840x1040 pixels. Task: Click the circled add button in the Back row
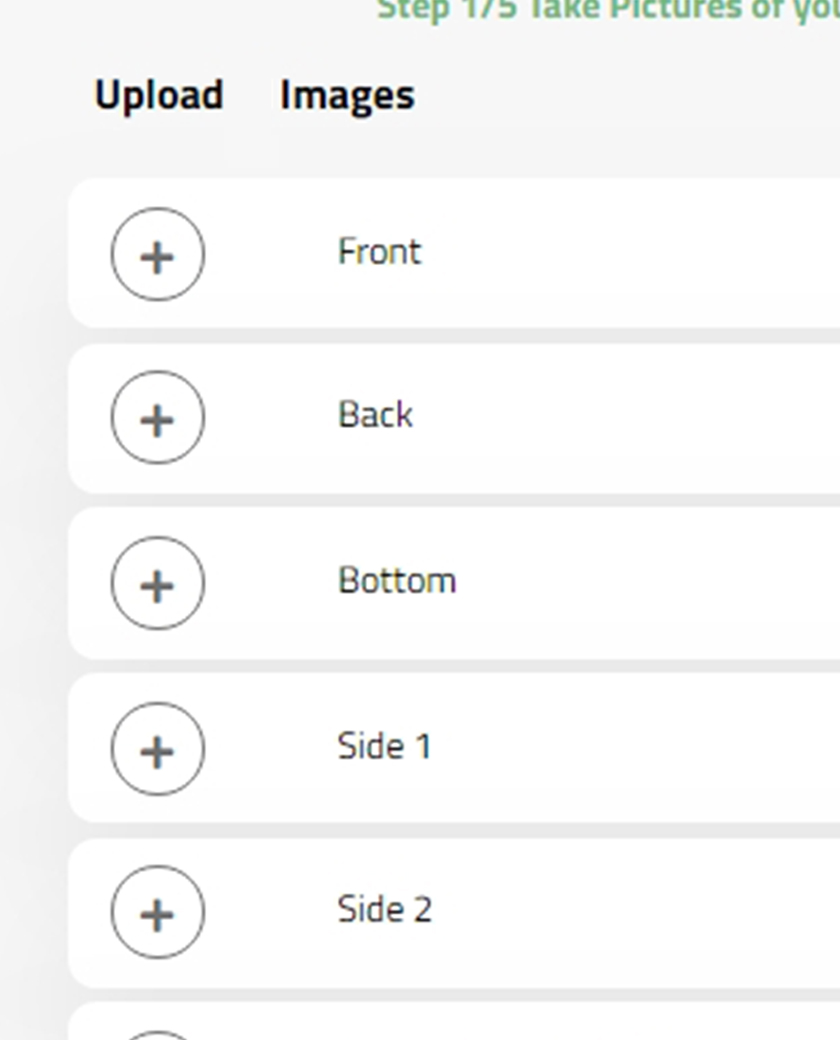(x=156, y=420)
